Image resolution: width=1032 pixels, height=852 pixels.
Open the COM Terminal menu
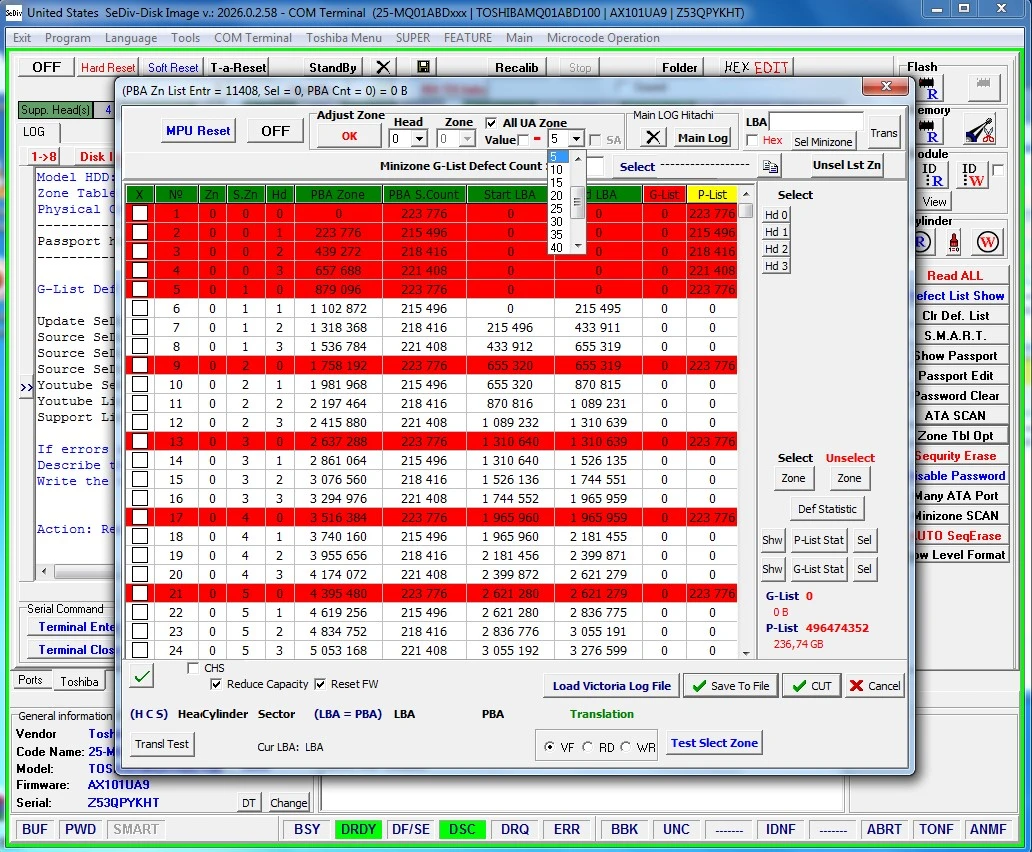tap(253, 38)
